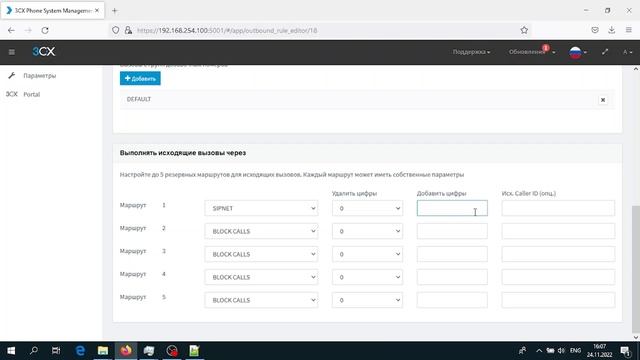Open the Параметры wrench item
Image resolution: width=640 pixels, height=360 pixels.
(x=39, y=76)
